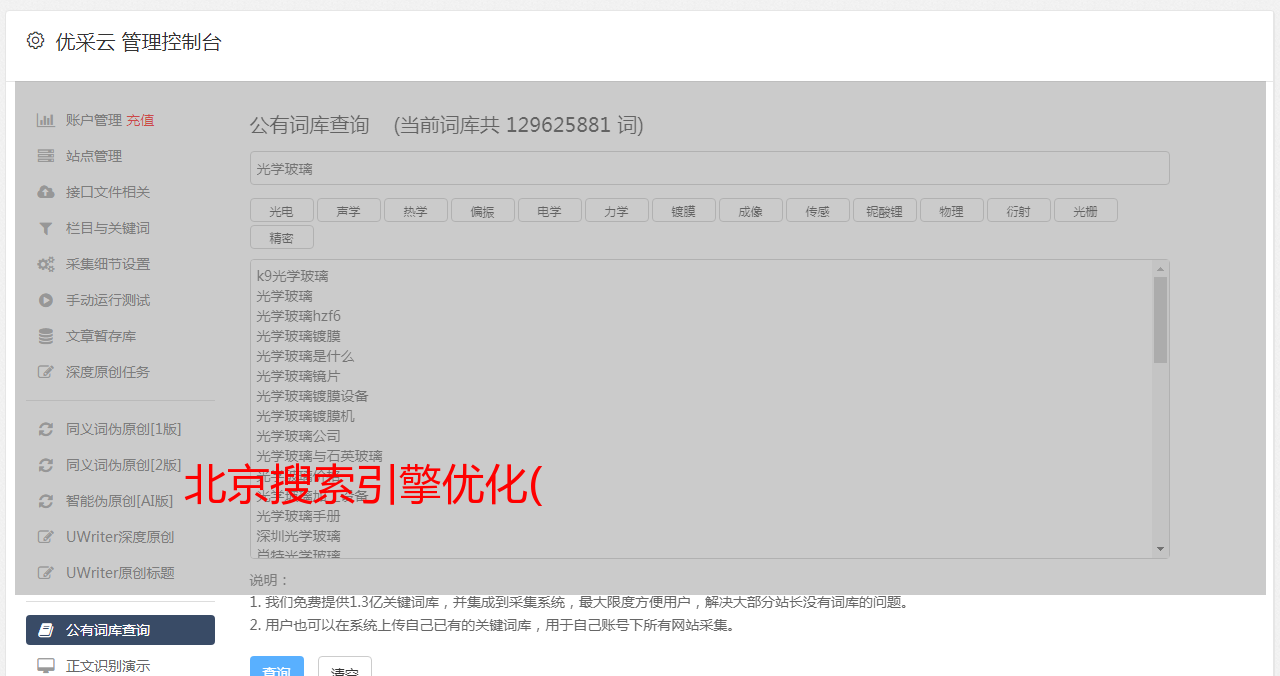Image resolution: width=1280 pixels, height=676 pixels.
Task: Click the gears icon for 采集细节设置
Action: 46,264
